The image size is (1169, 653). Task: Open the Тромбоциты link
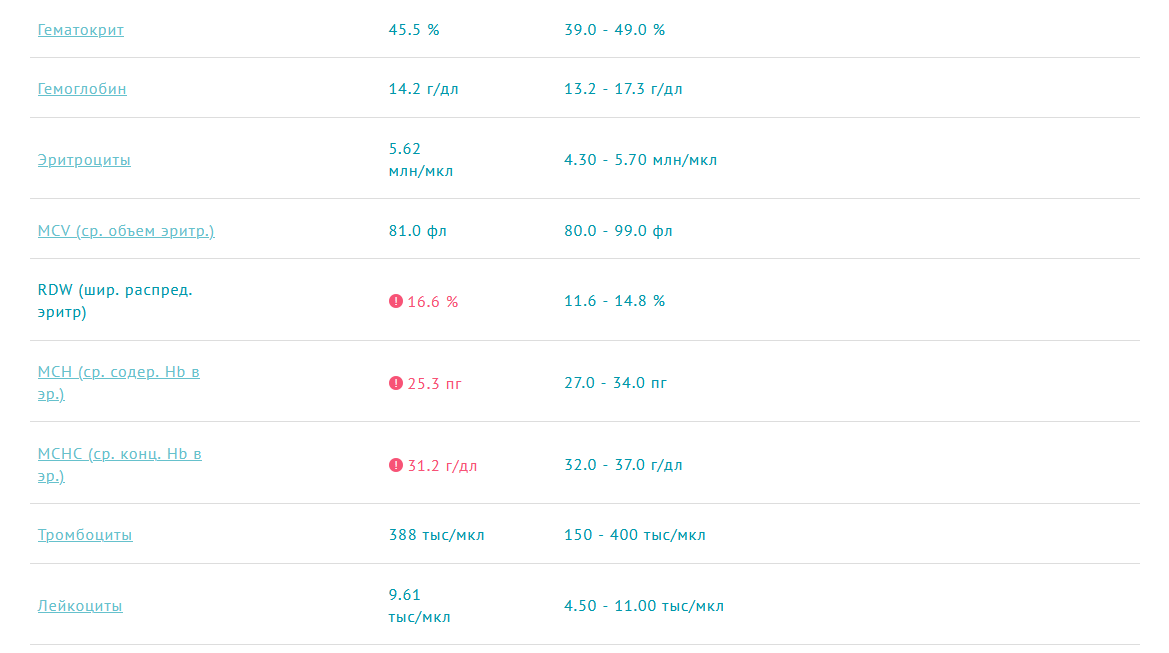click(85, 535)
